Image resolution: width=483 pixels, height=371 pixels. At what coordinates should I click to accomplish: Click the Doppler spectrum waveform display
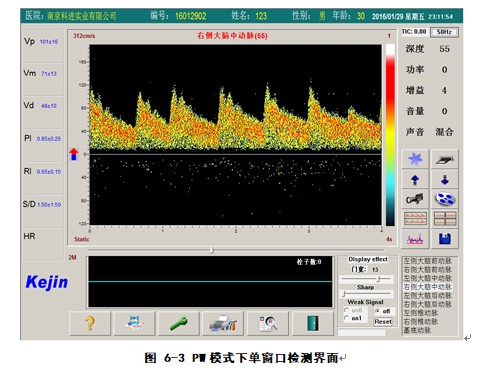click(x=236, y=135)
